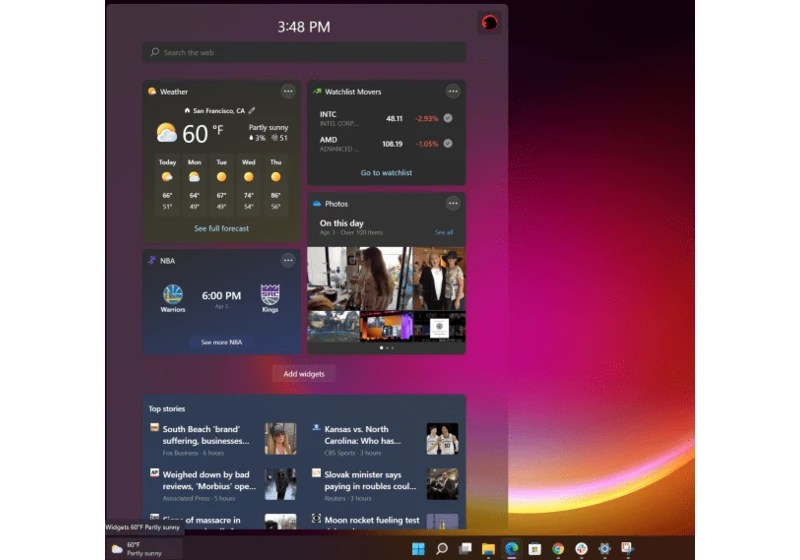Open Slovak minister story thumbnail
The width and height of the screenshot is (800, 560).
(442, 484)
